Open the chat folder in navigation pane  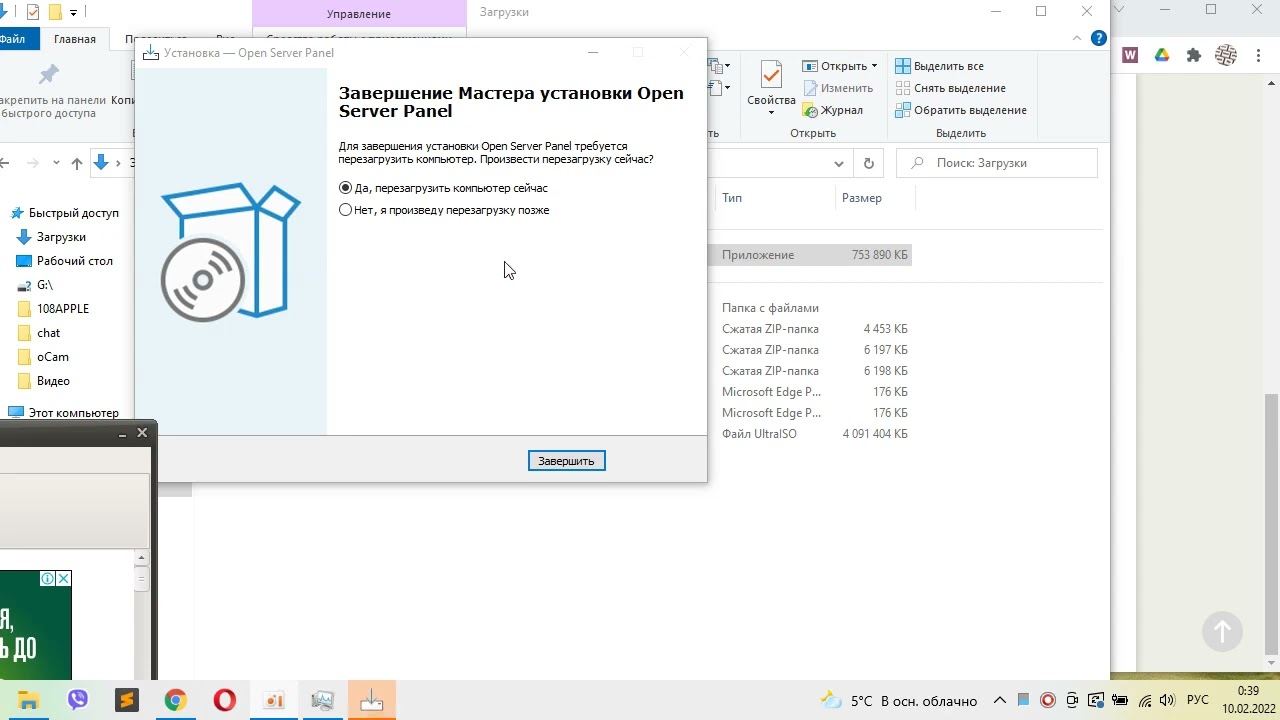40,333
